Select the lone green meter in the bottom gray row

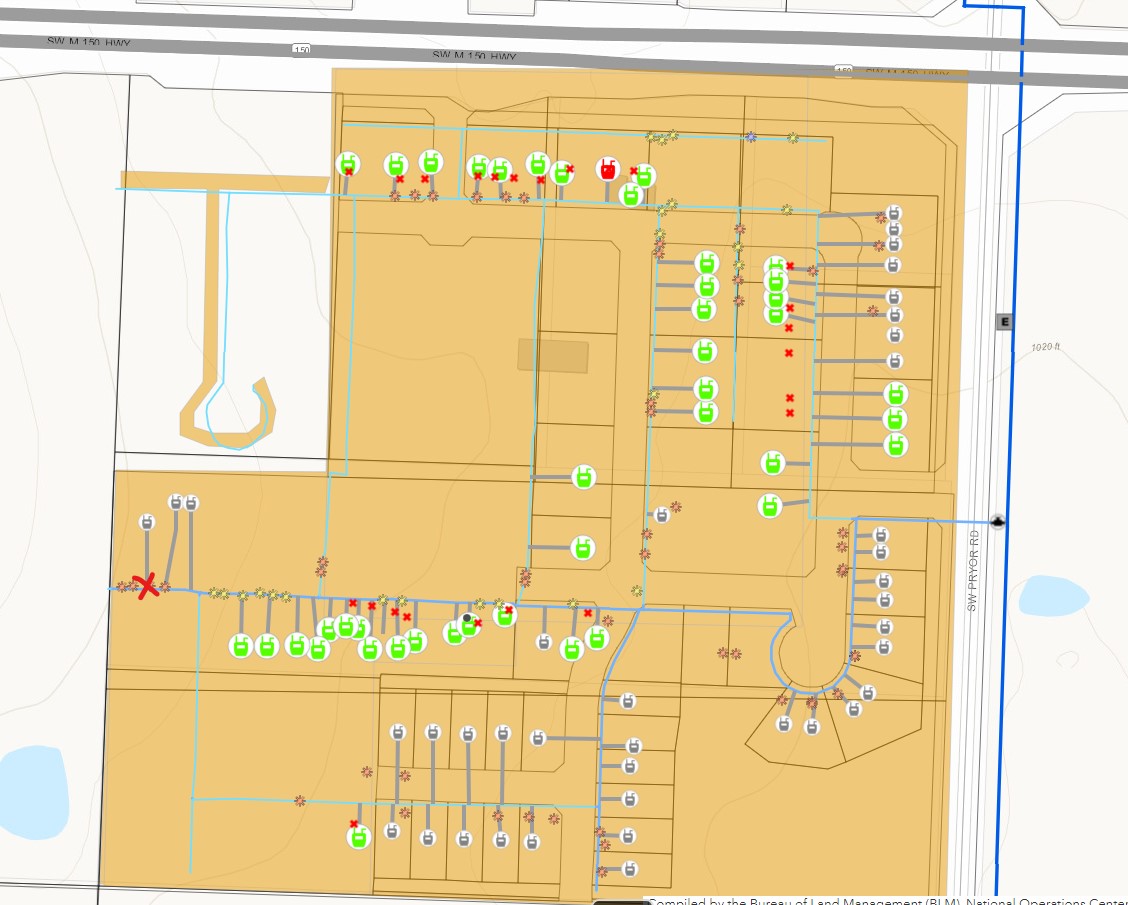359,837
